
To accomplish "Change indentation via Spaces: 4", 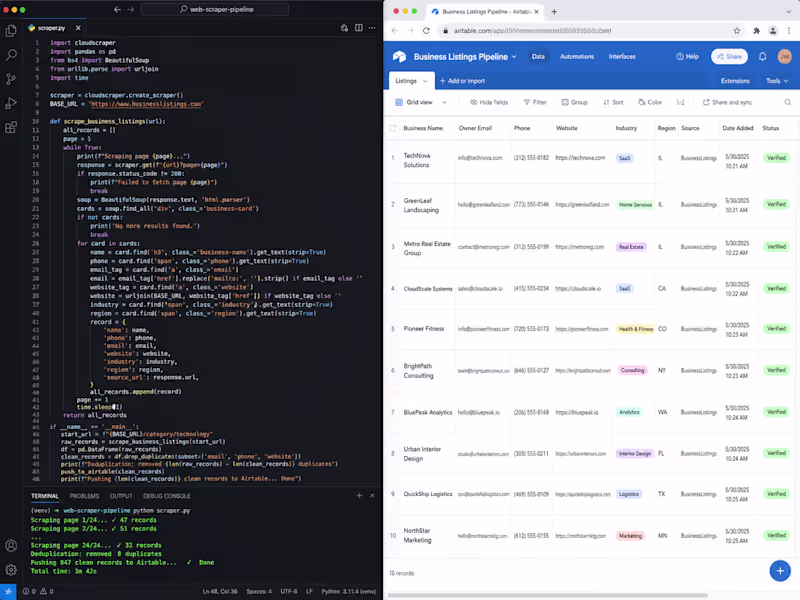I will pos(259,591).
